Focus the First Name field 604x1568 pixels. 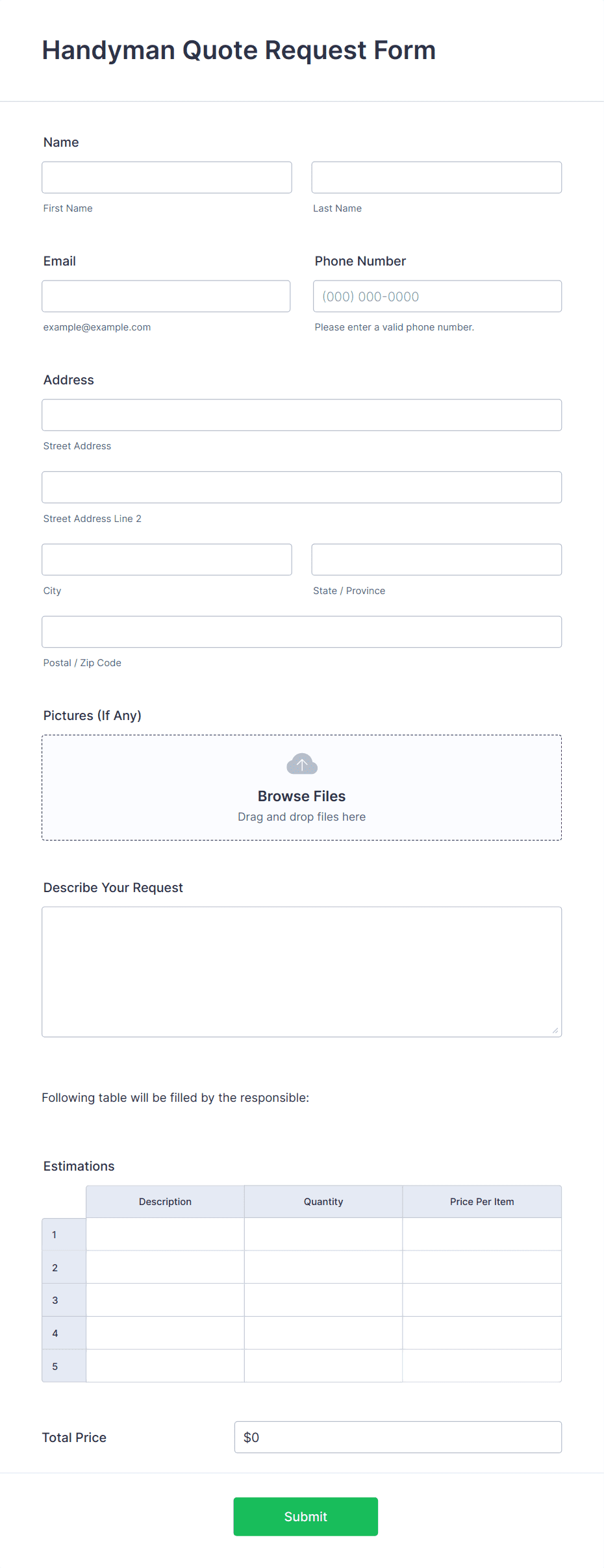pyautogui.click(x=167, y=177)
